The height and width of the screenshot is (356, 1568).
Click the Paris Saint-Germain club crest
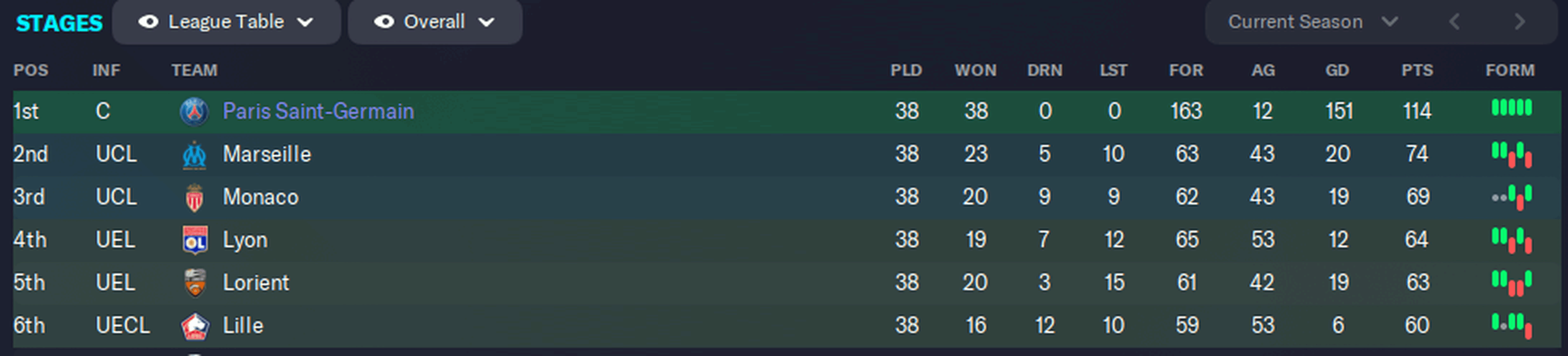point(194,111)
